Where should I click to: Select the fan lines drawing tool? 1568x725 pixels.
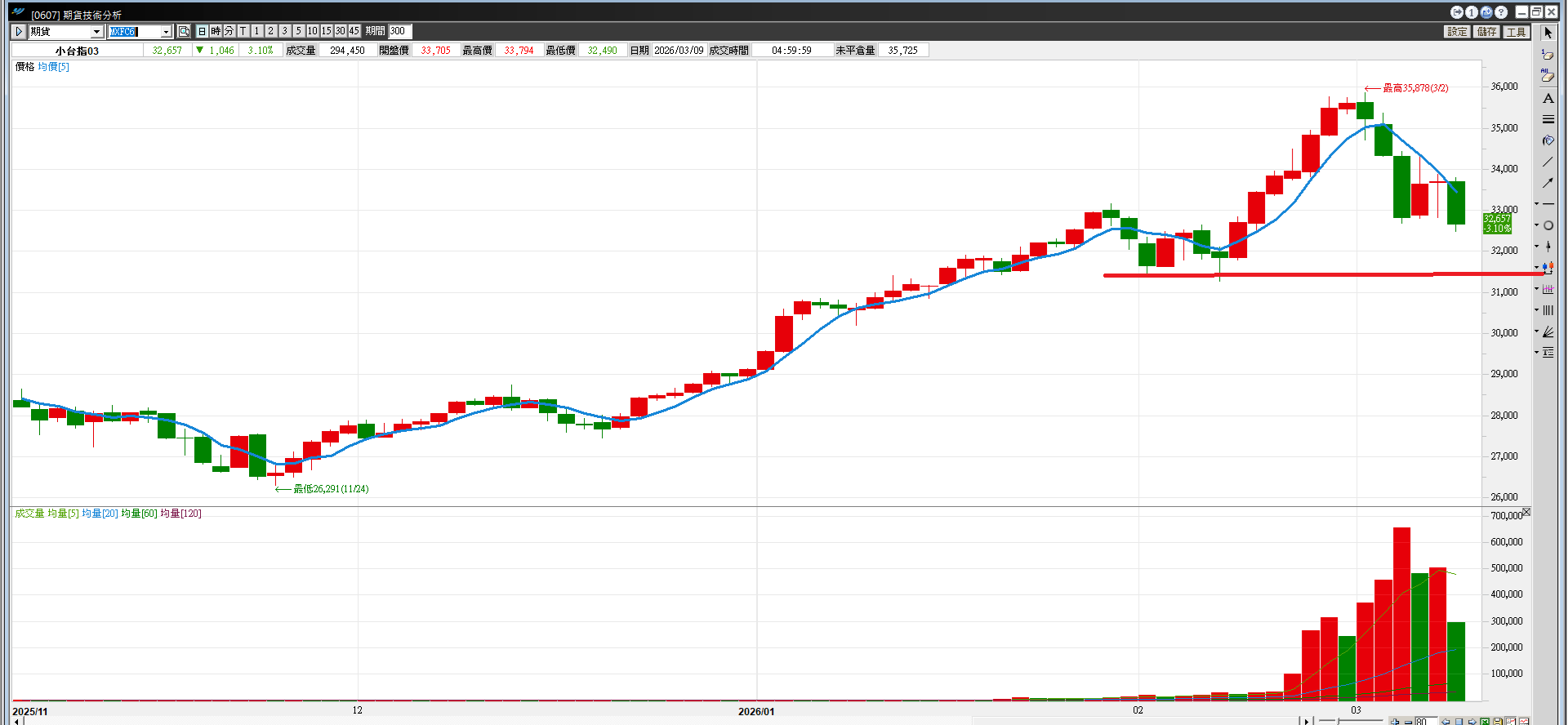point(1548,331)
